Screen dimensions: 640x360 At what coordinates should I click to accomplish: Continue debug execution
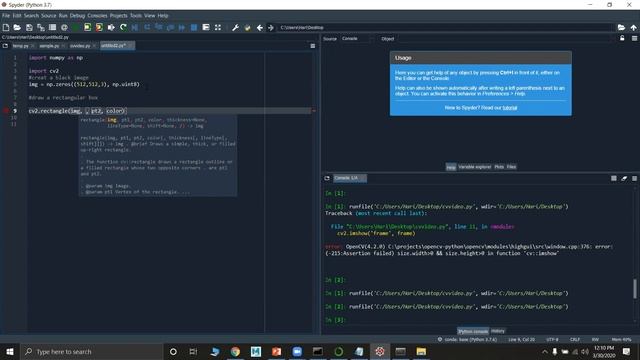(x=182, y=27)
